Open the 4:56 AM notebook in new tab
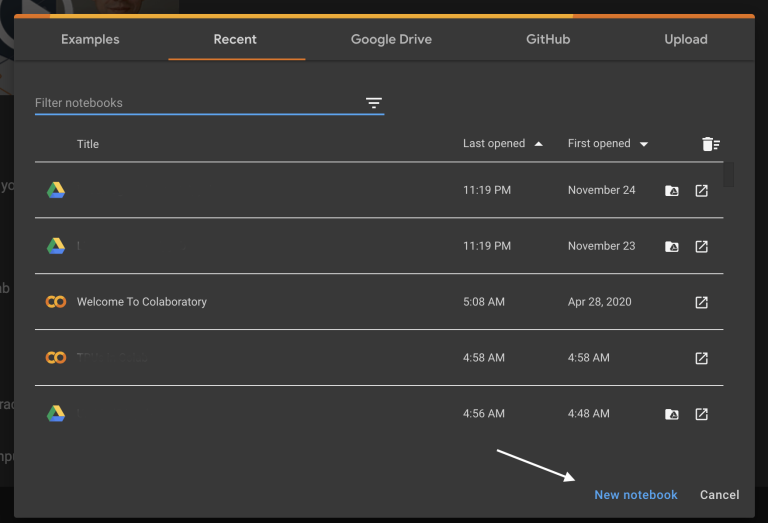 tap(702, 414)
